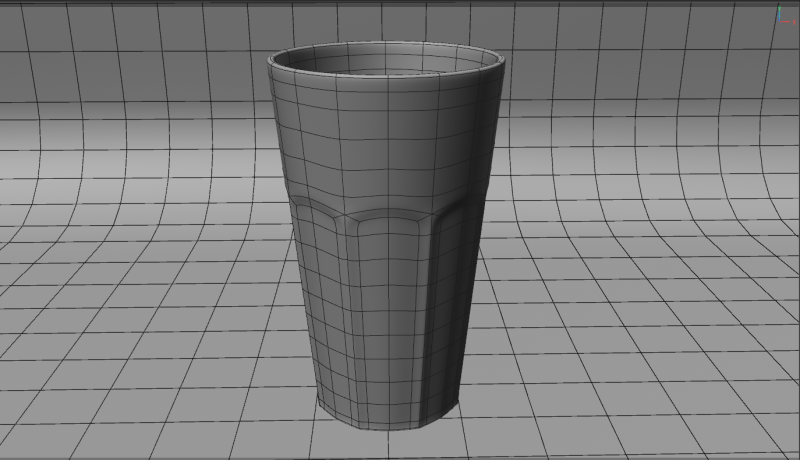Click the lower part of the center facet

[x=388, y=390]
